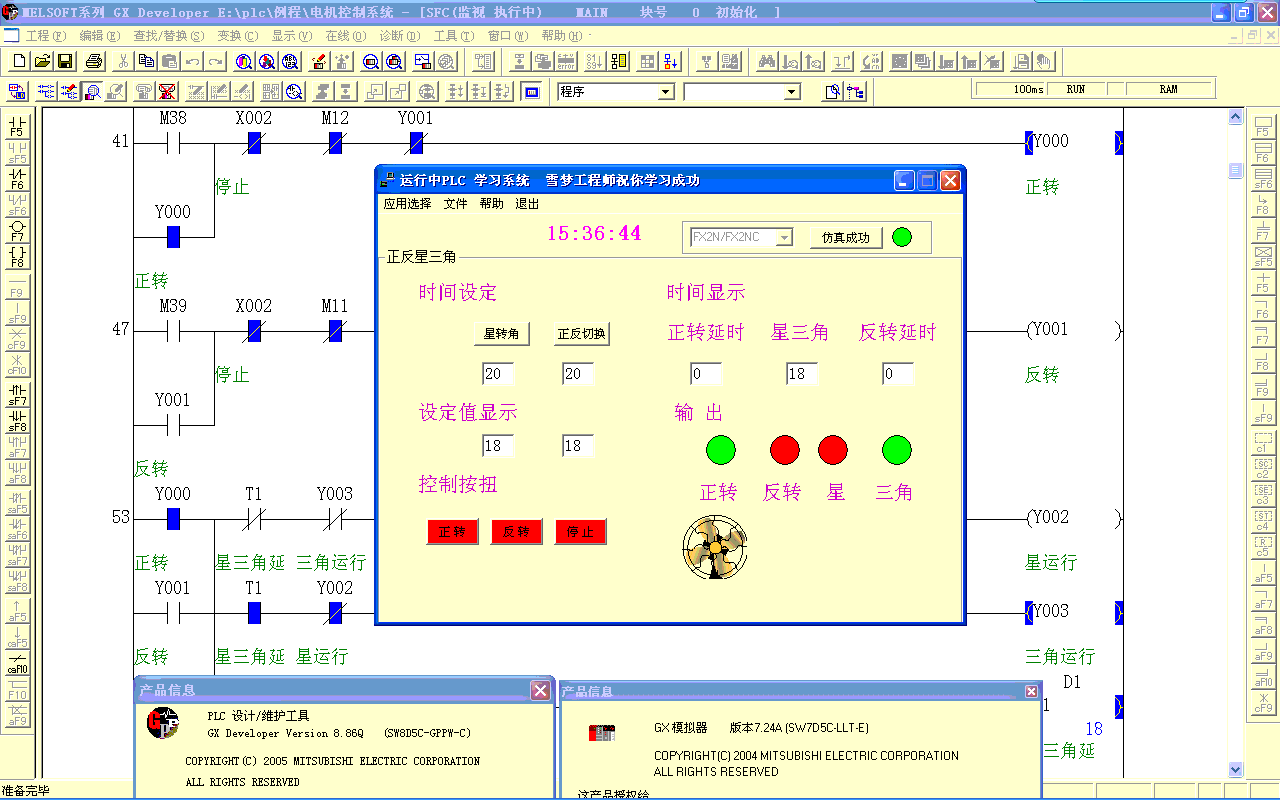Click the input field below 星转角 button
The image size is (1280, 800).
click(x=498, y=374)
